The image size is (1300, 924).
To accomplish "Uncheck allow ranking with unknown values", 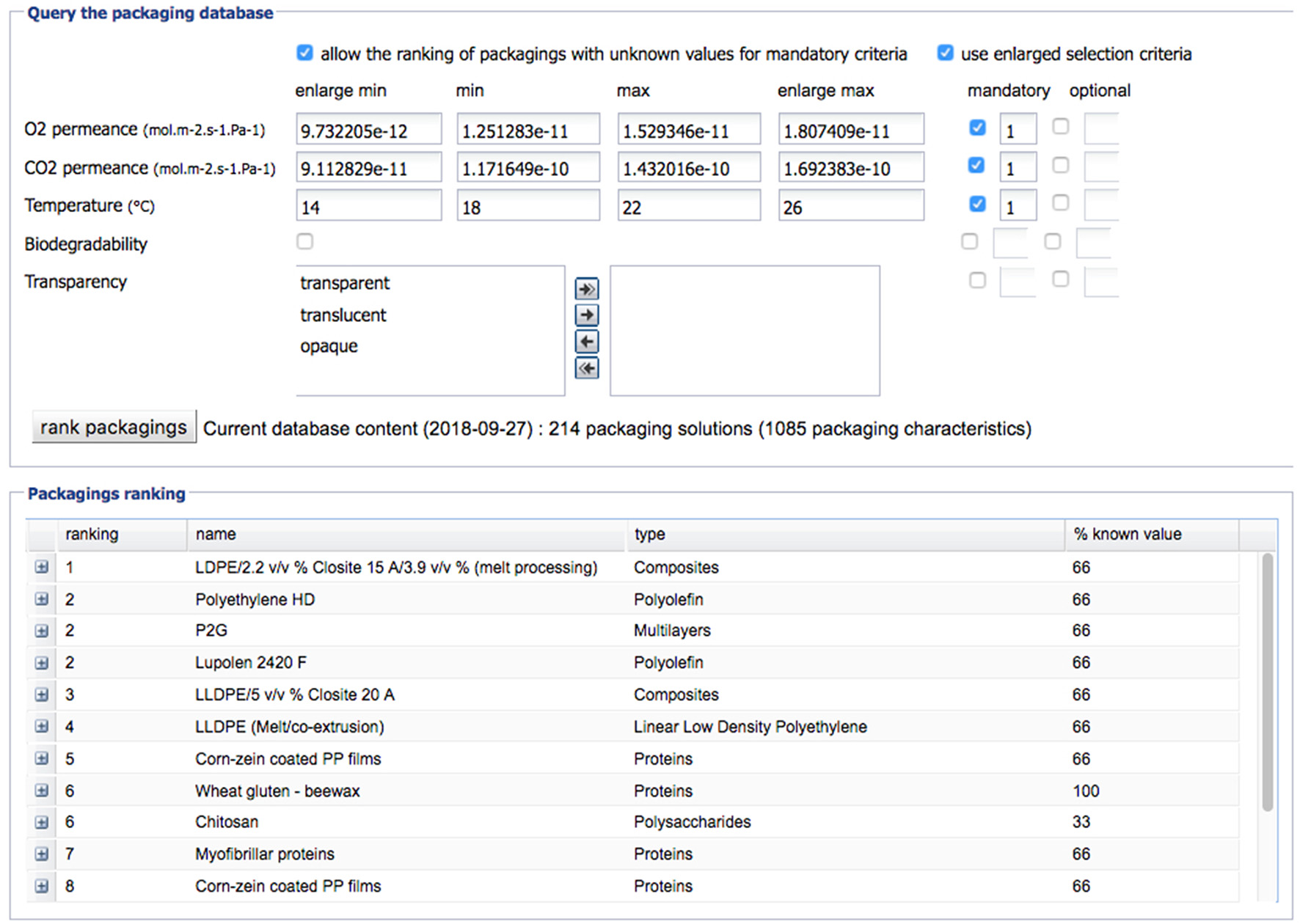I will pos(304,54).
